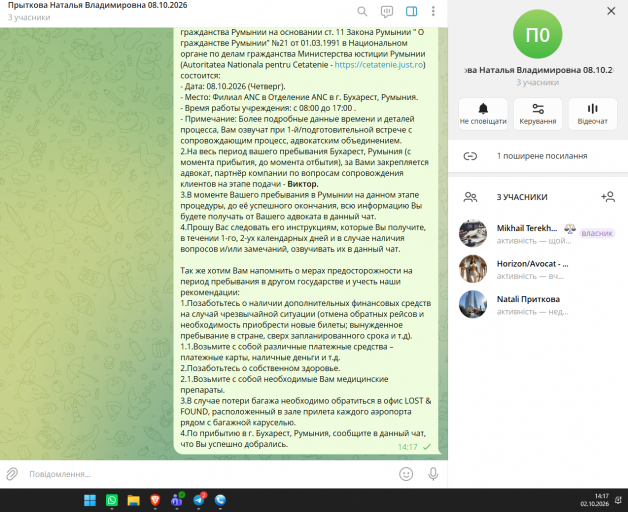Screen dimensions: 628x512
Task: Attach a file with paperclip icon
Action: point(12,474)
